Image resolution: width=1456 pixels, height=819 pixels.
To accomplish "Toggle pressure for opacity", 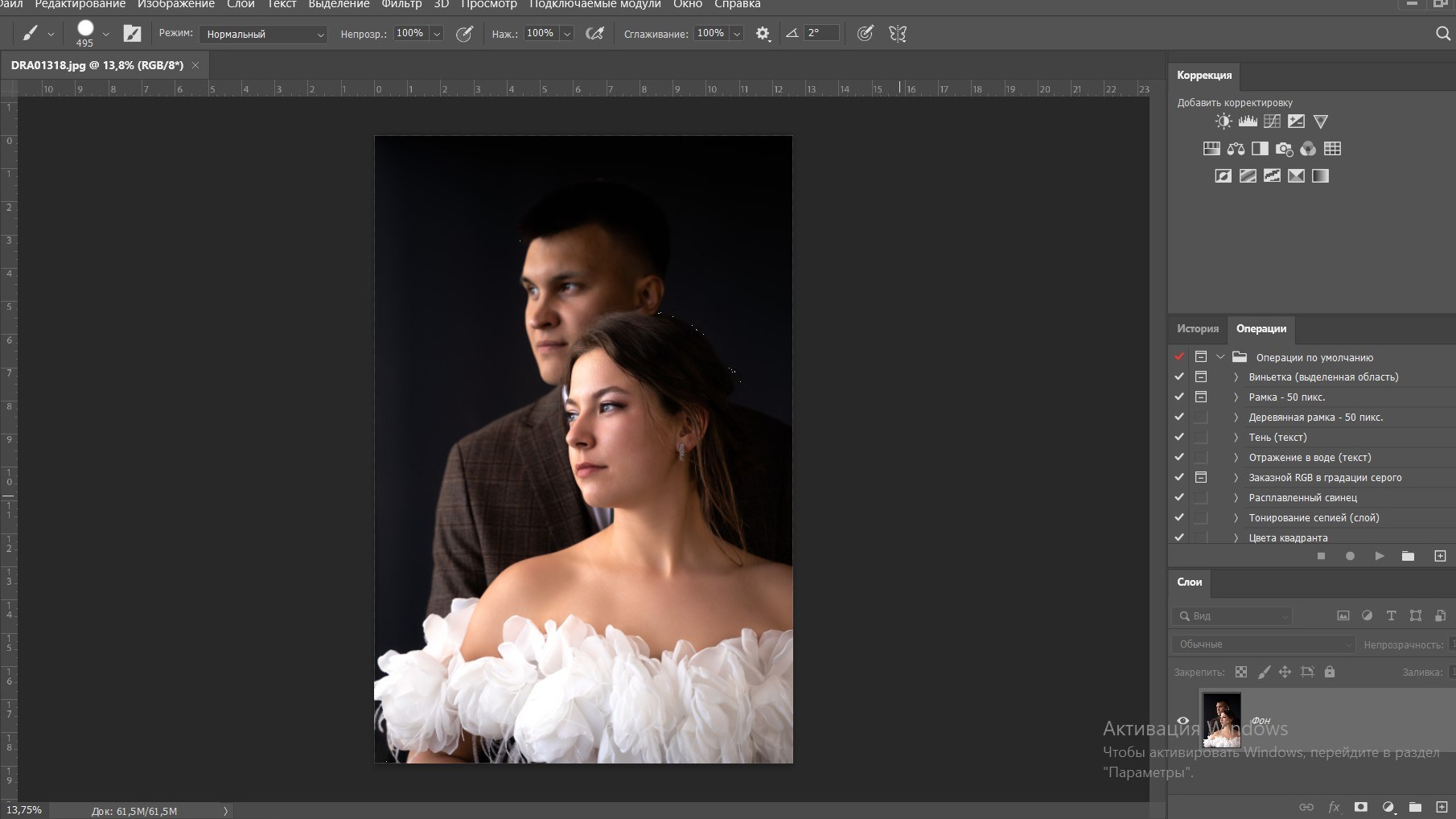I will pos(464,34).
